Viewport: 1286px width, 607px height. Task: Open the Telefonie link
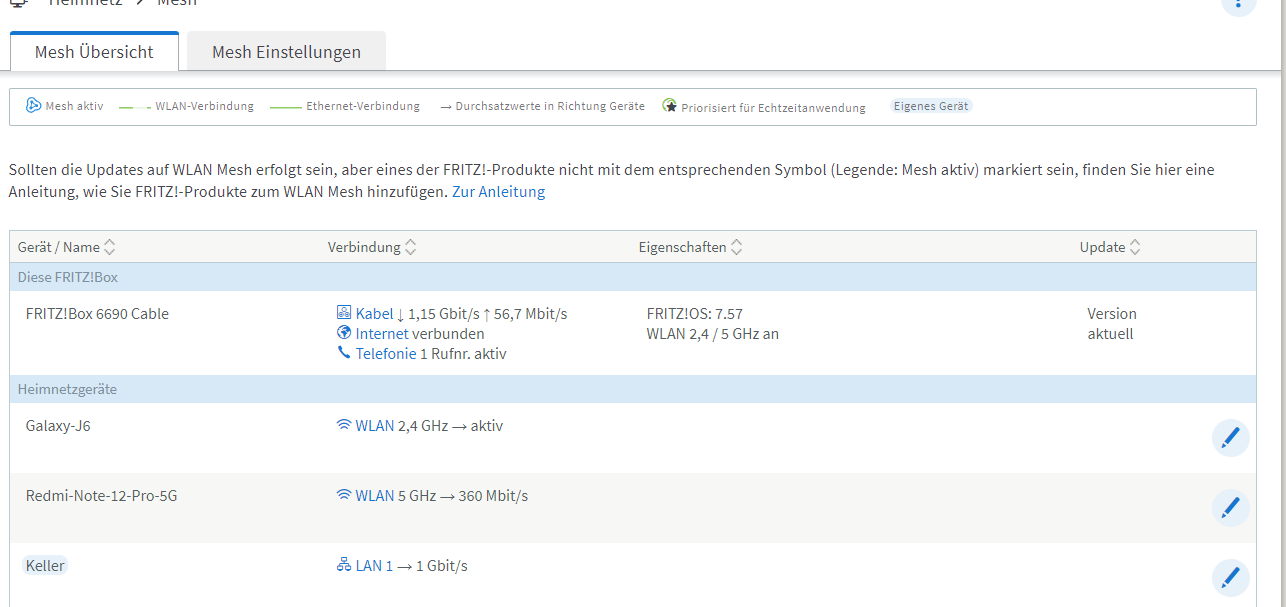coord(386,354)
